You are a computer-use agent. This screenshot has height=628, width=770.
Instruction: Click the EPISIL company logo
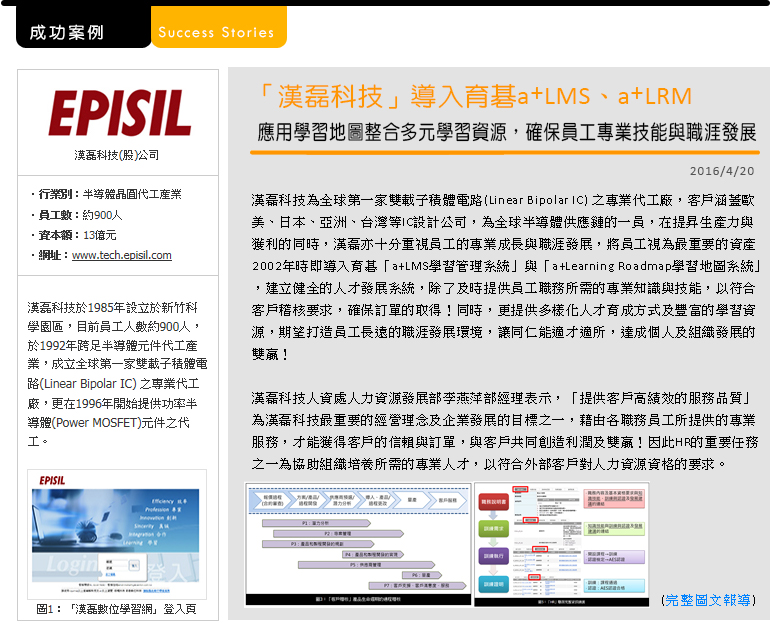[119, 113]
